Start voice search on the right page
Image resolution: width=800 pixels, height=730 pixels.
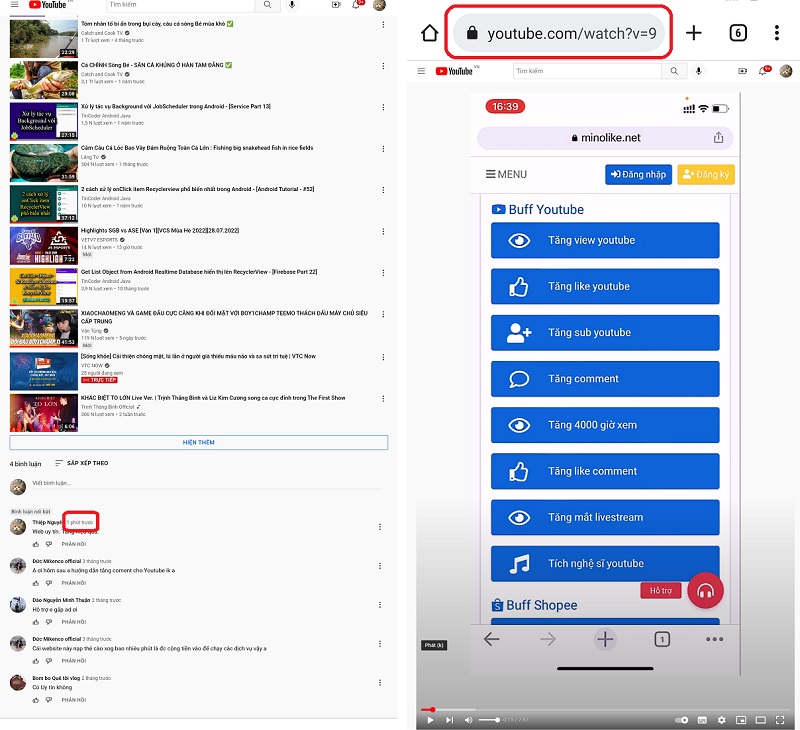pyautogui.click(x=698, y=71)
